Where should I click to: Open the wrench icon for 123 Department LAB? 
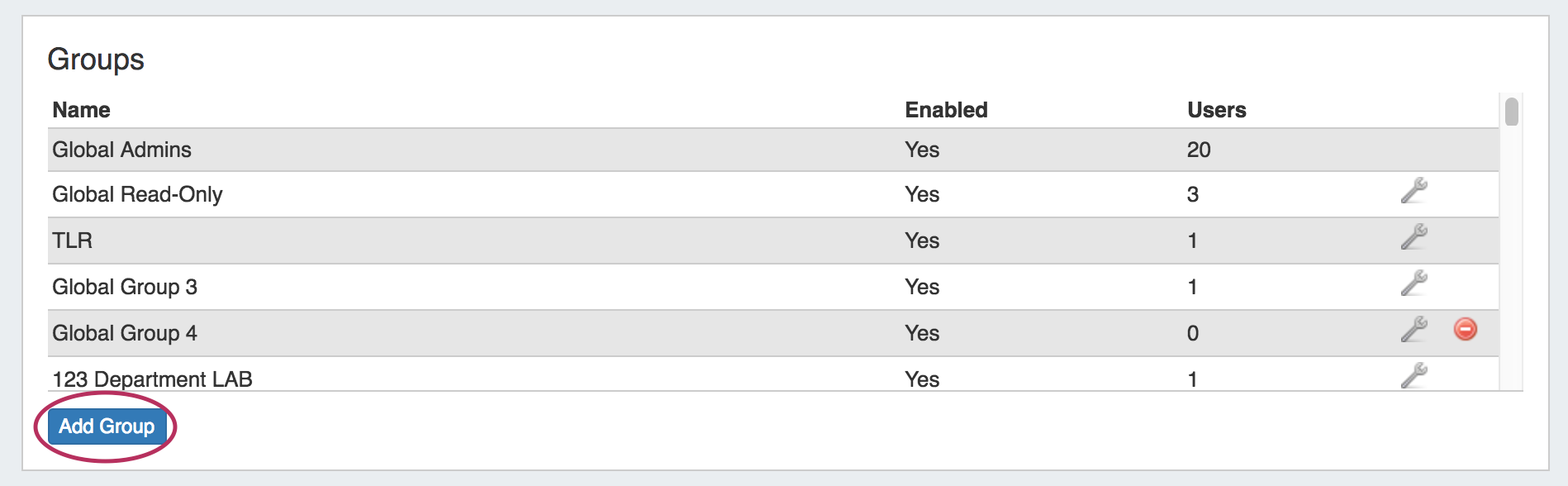1414,375
